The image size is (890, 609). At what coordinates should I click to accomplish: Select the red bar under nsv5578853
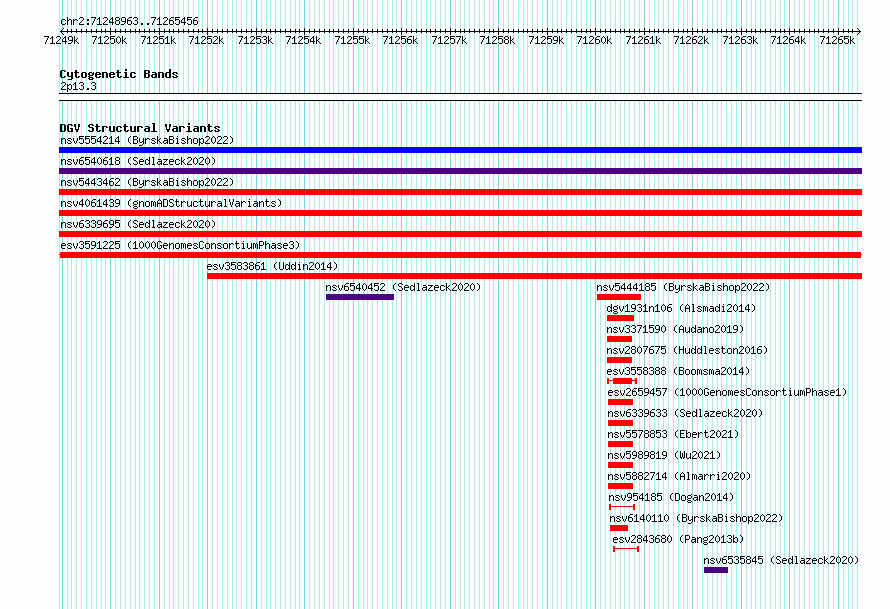[620, 444]
